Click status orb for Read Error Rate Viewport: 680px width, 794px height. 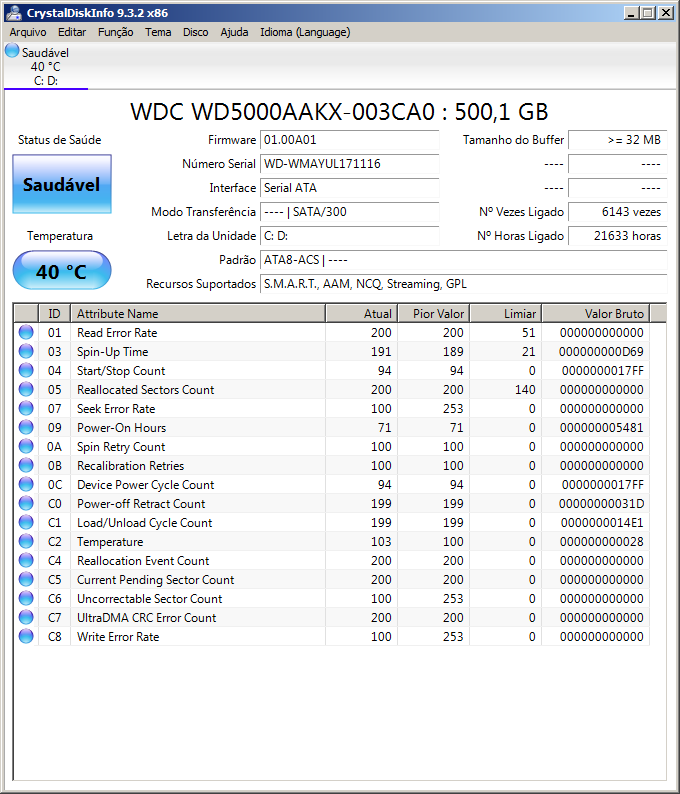click(26, 332)
